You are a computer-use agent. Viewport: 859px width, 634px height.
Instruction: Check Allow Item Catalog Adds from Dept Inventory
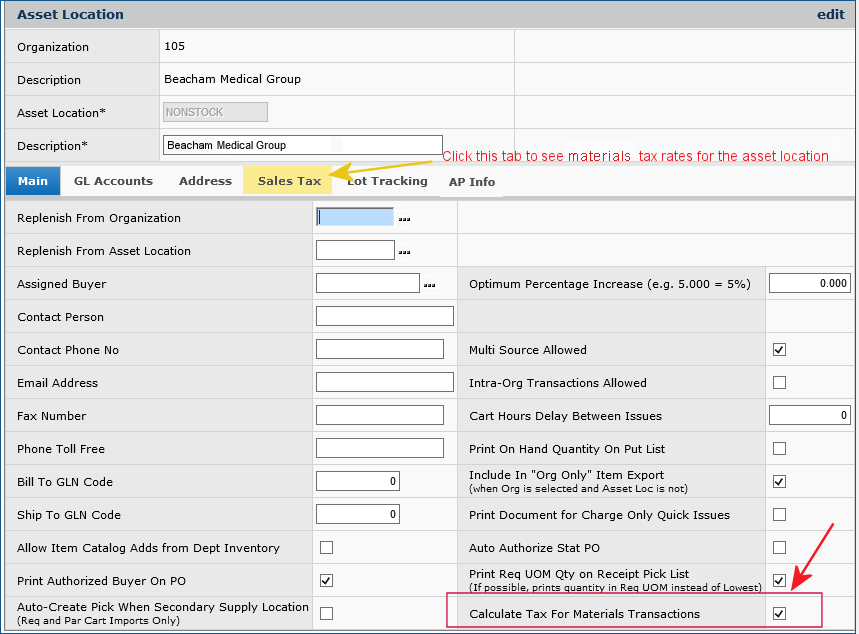pos(326,547)
